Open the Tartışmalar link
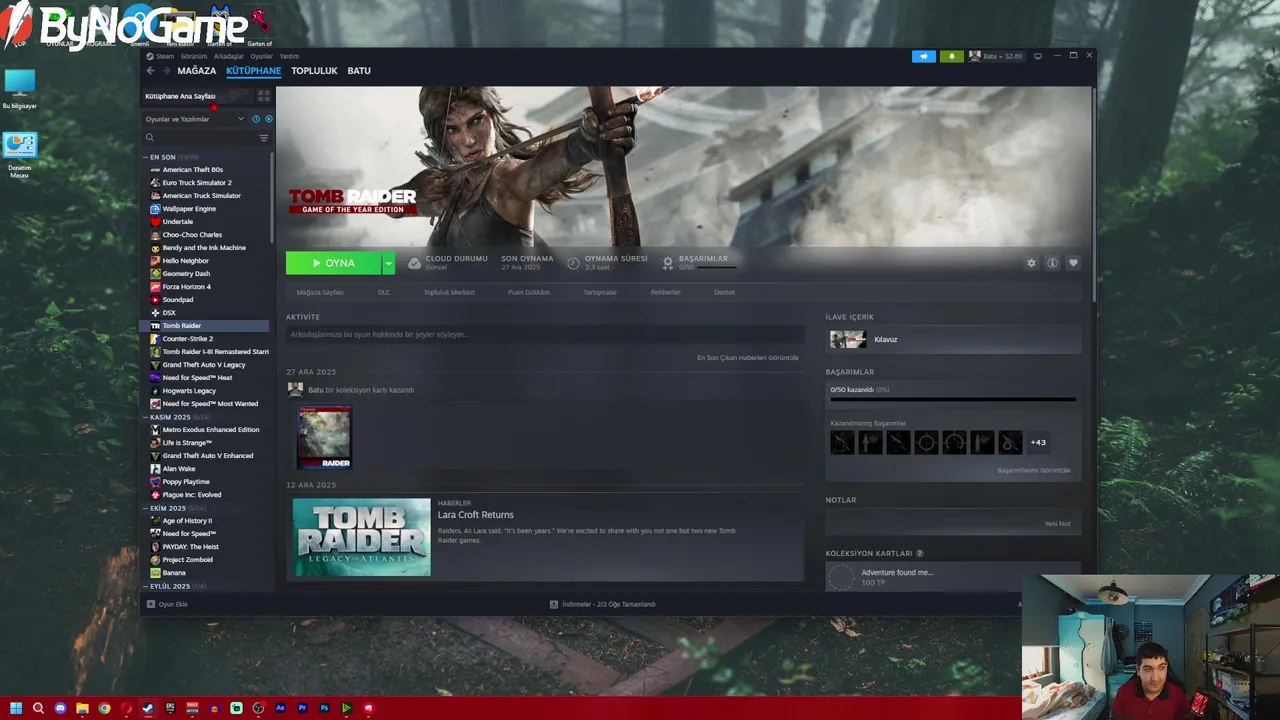 pos(600,292)
